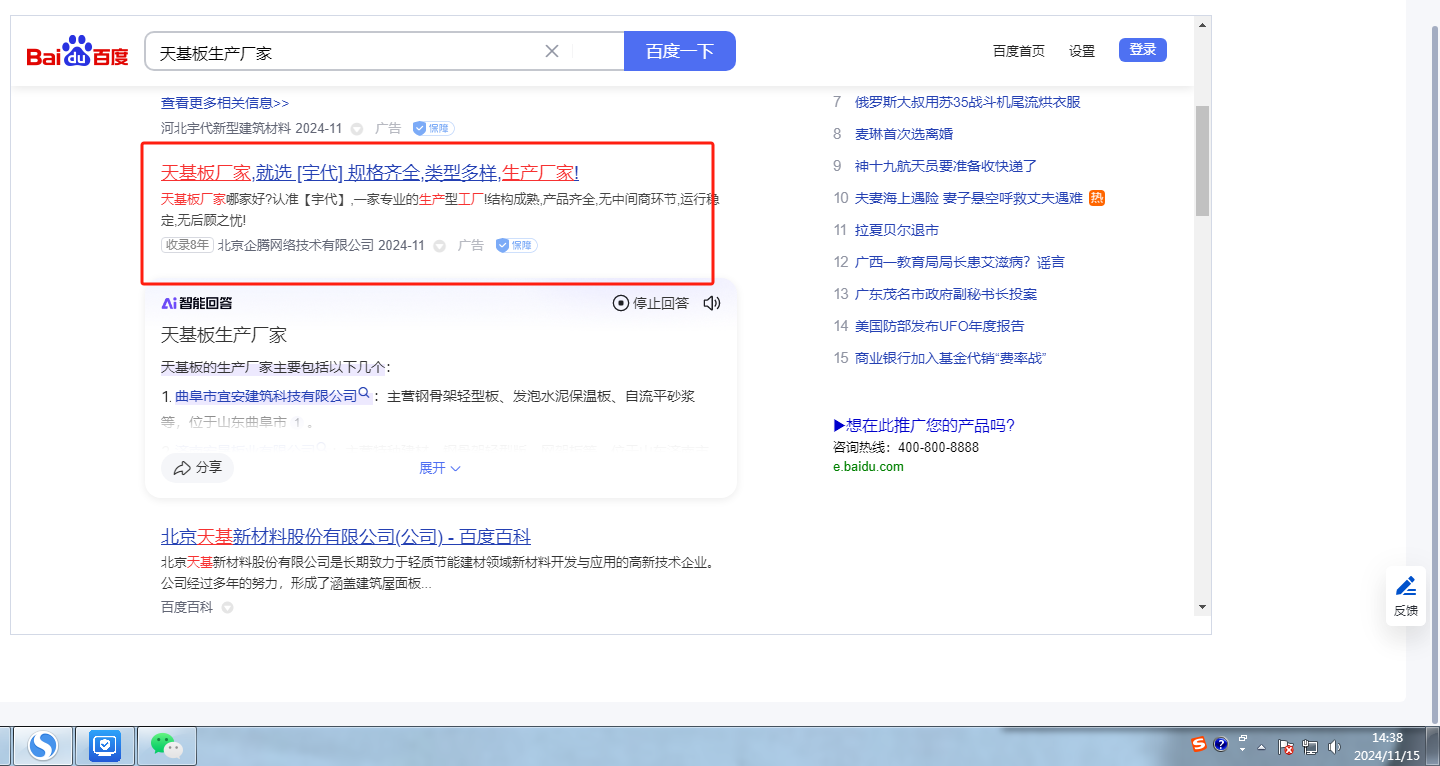Open WeChat from the taskbar

166,745
